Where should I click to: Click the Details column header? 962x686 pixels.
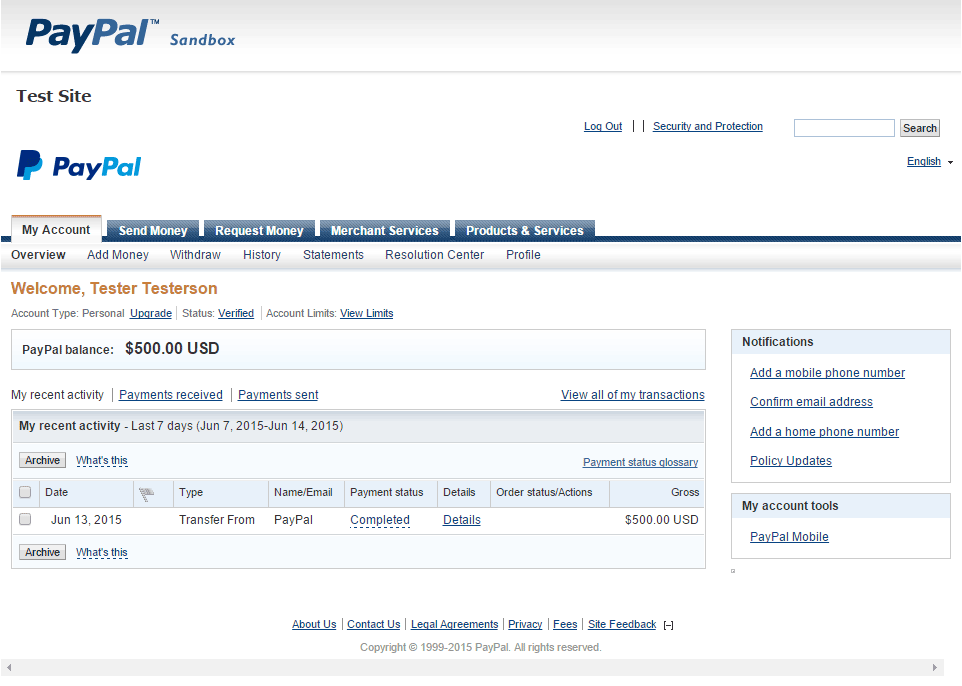coord(459,493)
